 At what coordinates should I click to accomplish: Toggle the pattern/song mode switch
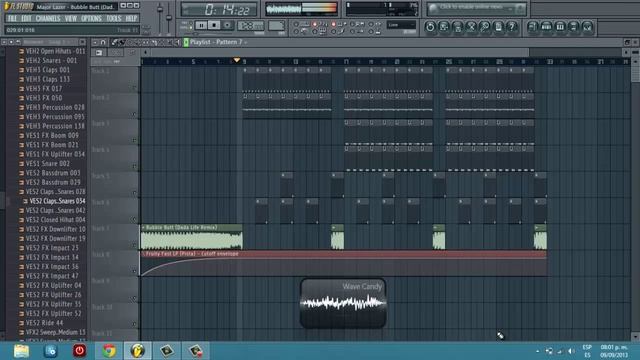coord(188,25)
